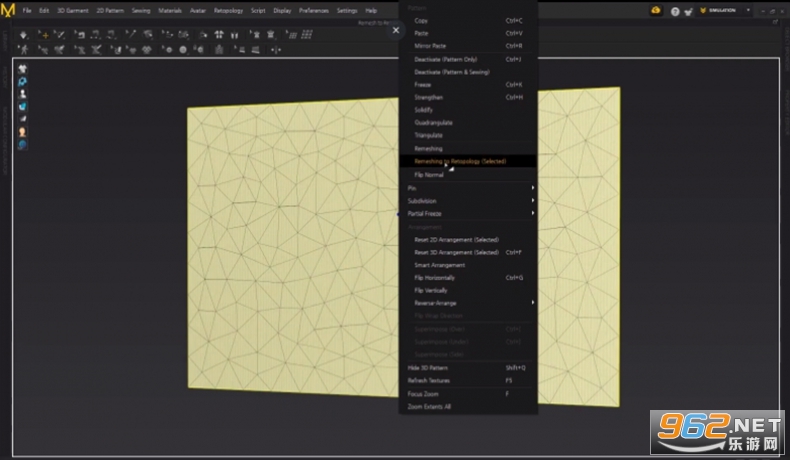The image size is (790, 460).
Task: Expand the Reverse Arrange submenu
Action: [x=468, y=303]
